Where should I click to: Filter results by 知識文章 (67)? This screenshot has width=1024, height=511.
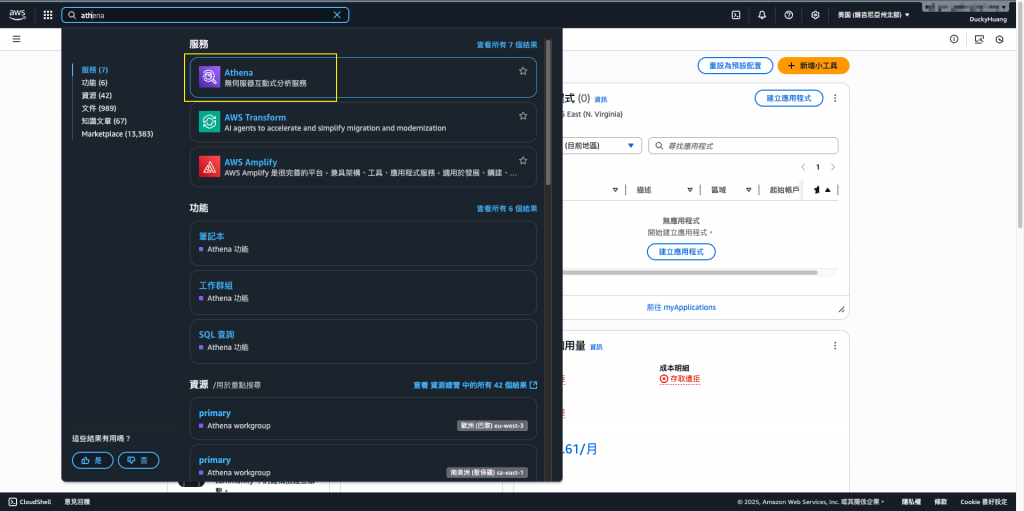click(x=104, y=121)
